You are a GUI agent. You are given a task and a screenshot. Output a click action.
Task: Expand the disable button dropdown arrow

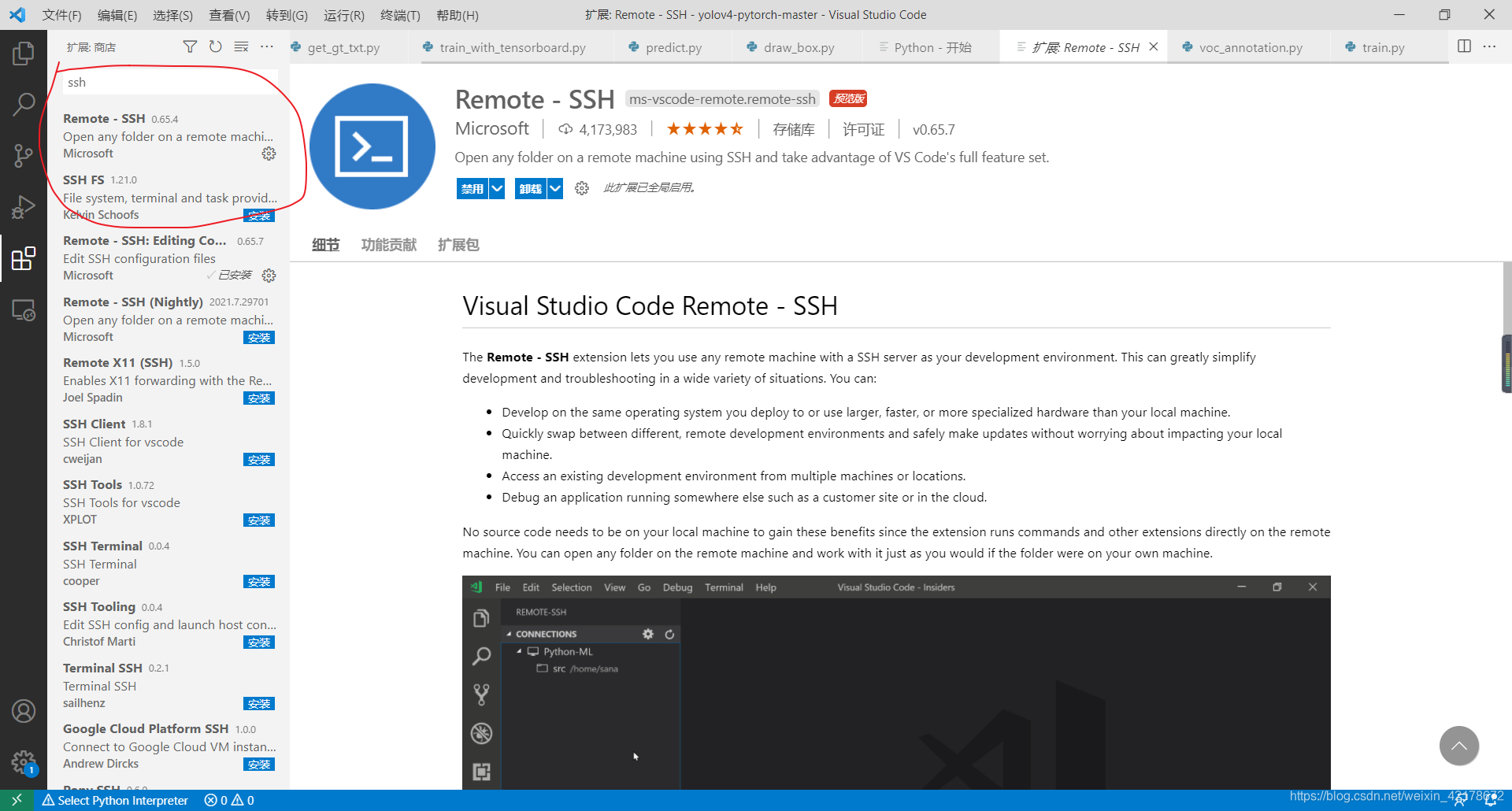click(497, 189)
